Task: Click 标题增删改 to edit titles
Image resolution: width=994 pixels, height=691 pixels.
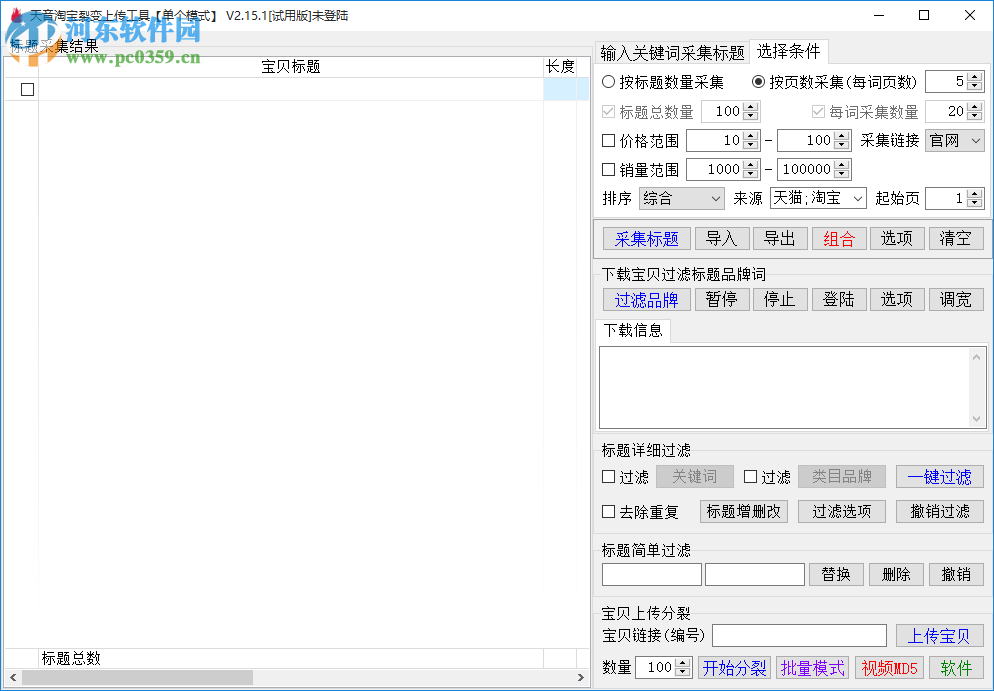Action: click(x=743, y=511)
